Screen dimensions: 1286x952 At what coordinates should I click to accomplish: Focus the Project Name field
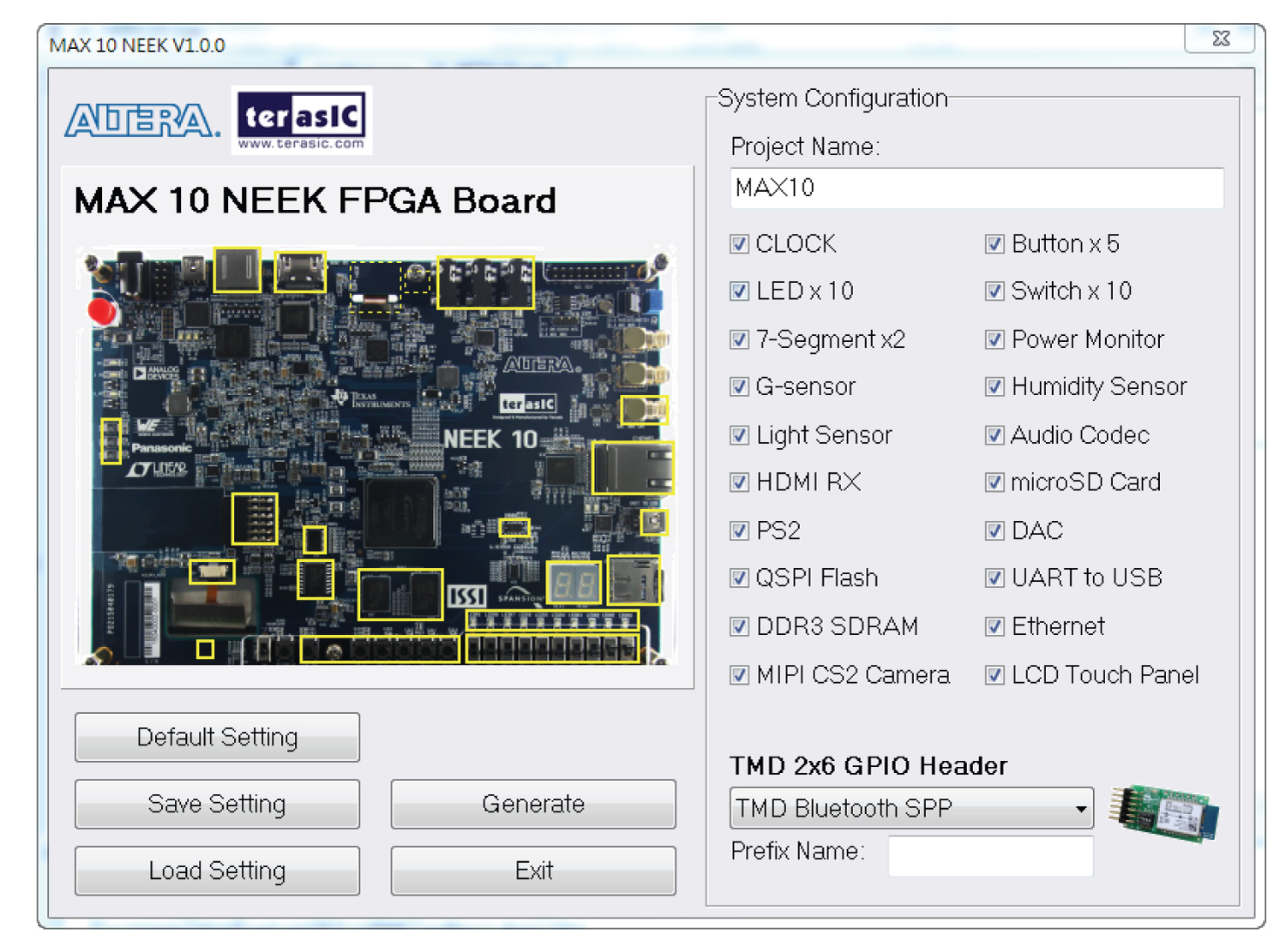tap(977, 188)
